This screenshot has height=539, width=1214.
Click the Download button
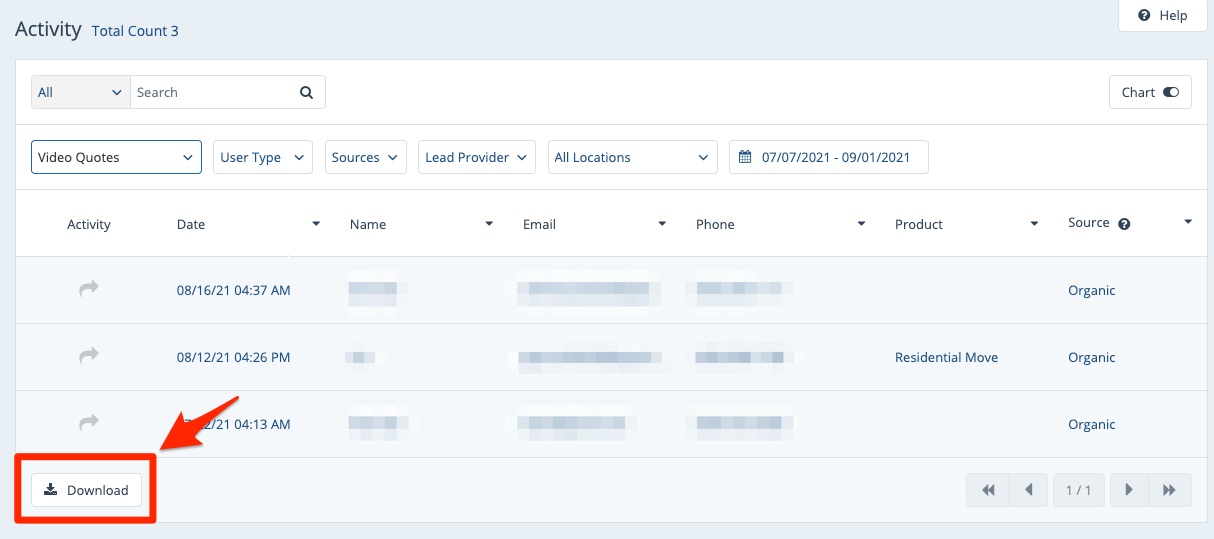click(87, 490)
